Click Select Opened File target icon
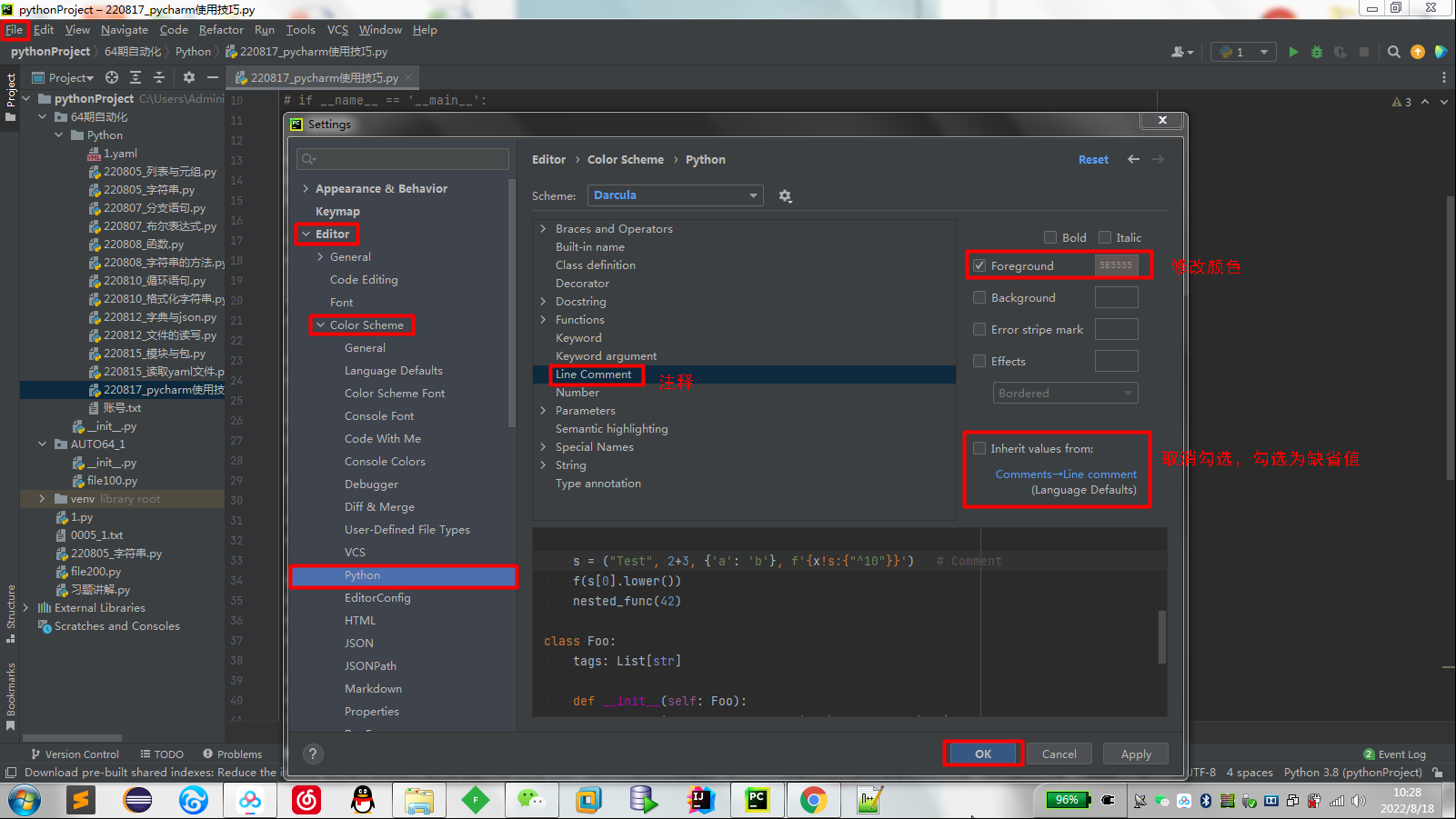 click(112, 77)
